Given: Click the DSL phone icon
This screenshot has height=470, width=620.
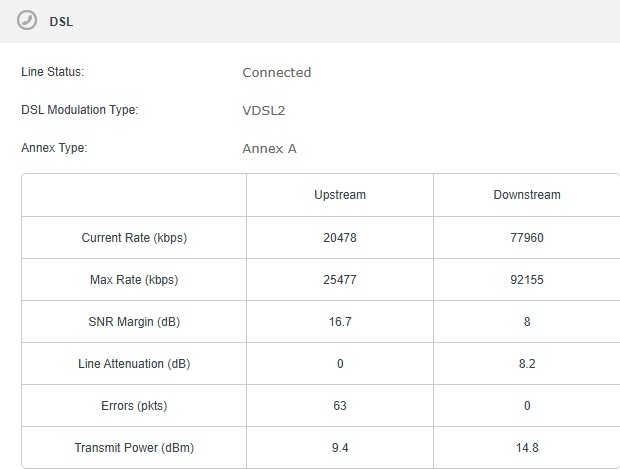Looking at the screenshot, I should tap(27, 20).
